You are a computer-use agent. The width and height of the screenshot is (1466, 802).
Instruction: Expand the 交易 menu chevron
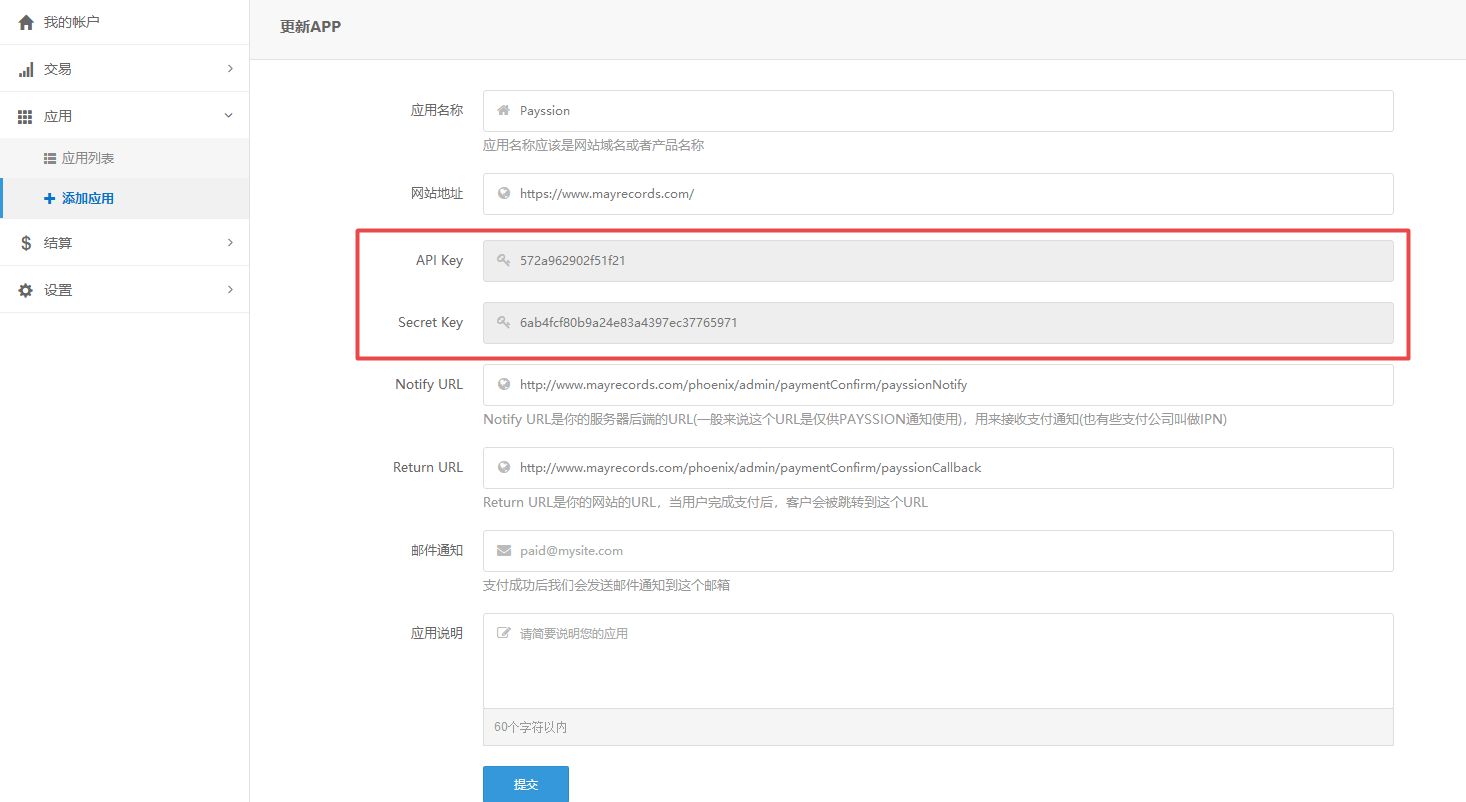[230, 69]
